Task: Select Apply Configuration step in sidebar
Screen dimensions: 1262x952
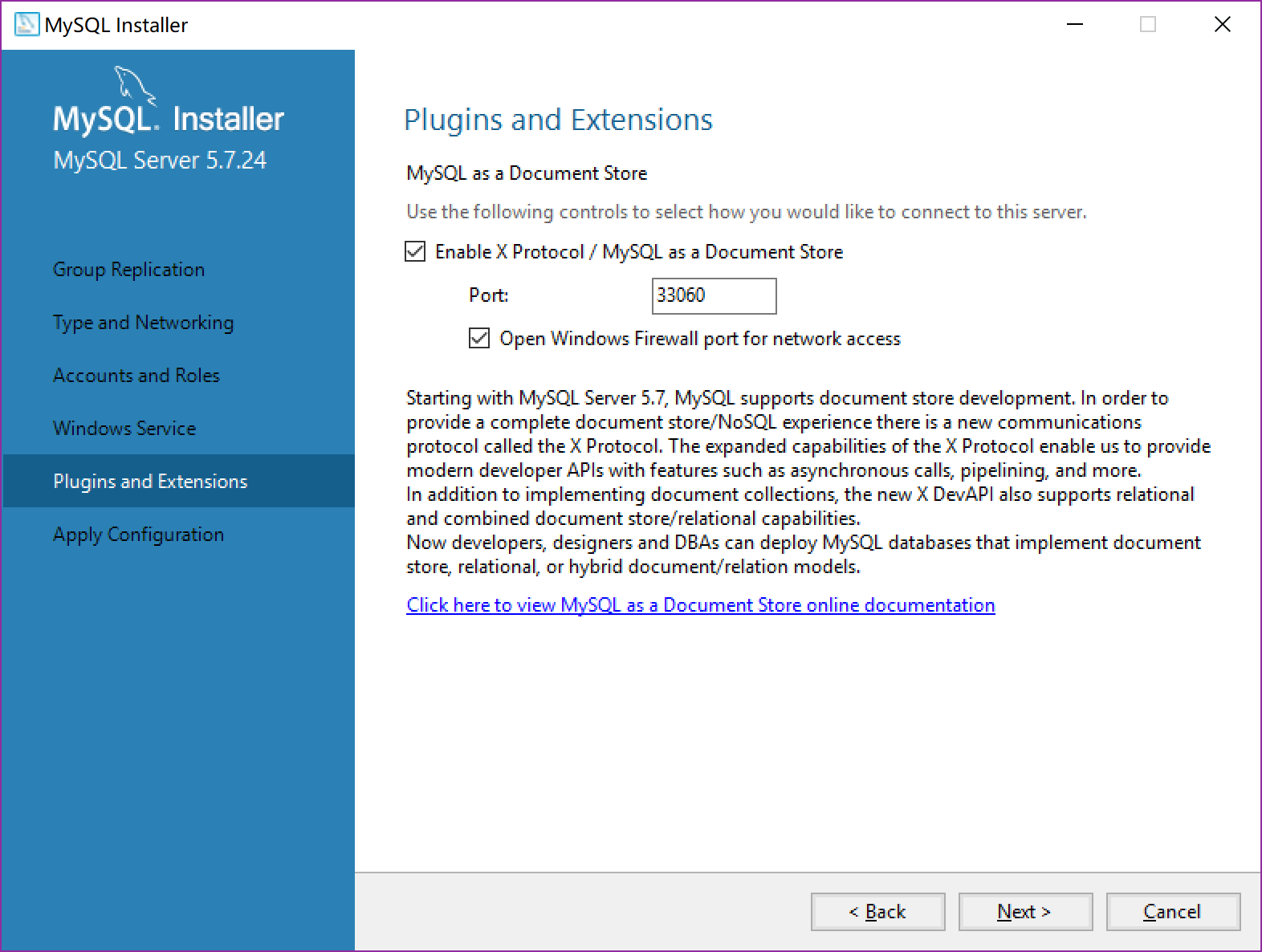Action: point(138,535)
